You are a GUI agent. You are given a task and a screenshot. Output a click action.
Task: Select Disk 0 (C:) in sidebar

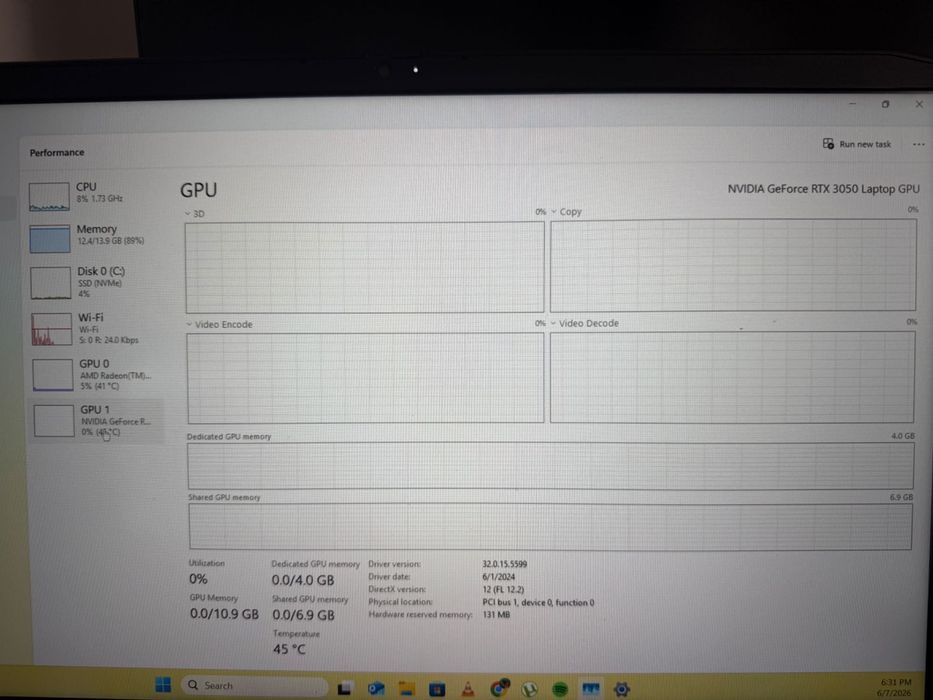pyautogui.click(x=95, y=282)
